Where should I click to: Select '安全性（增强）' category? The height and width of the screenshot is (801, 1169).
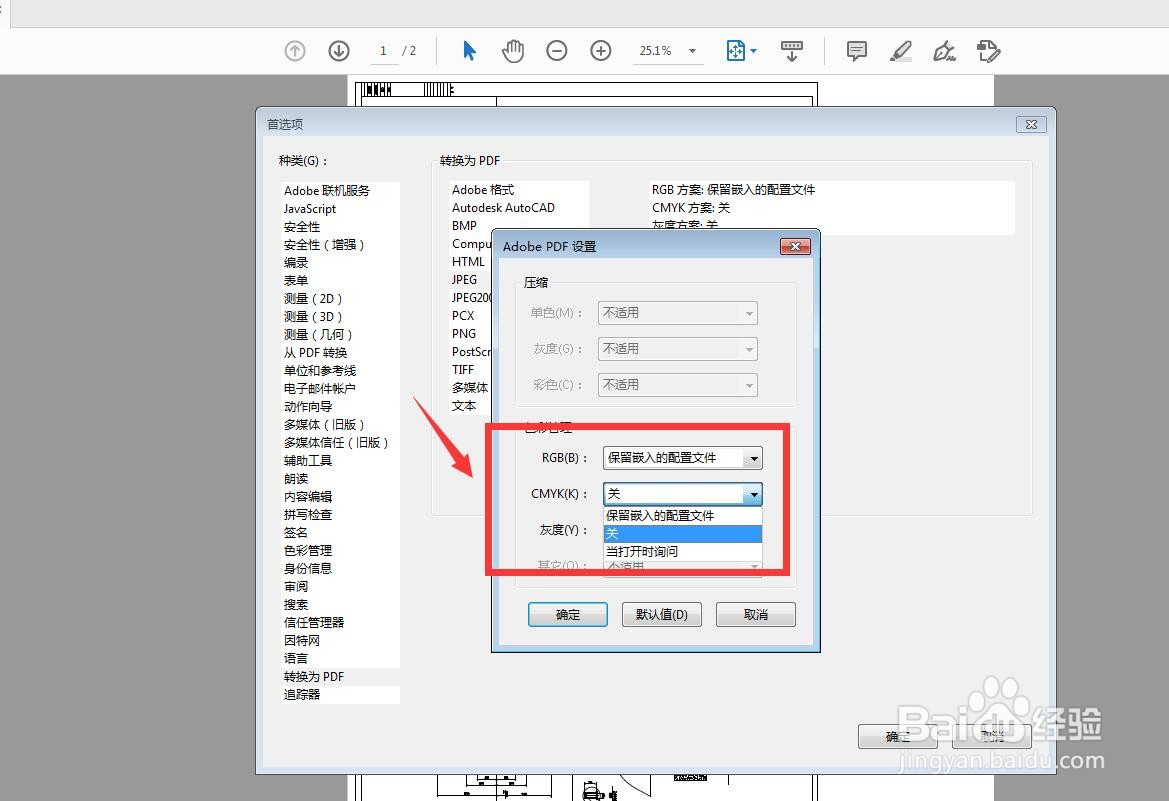tap(324, 245)
